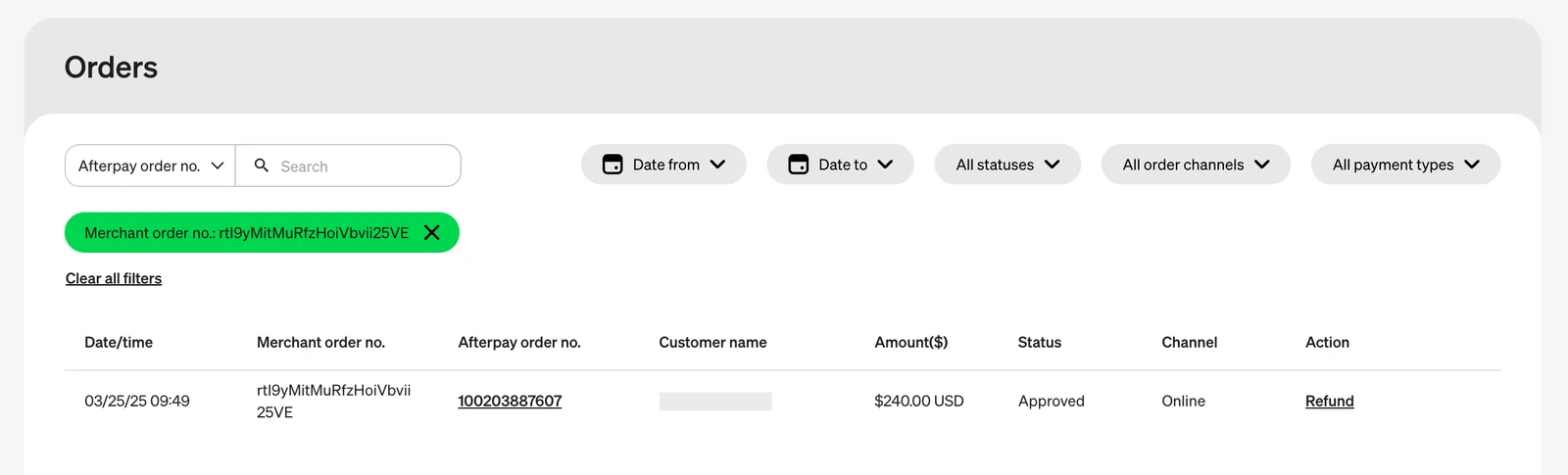Viewport: 1568px width, 475px height.
Task: Click the Afterpay order no. column header
Action: pyautogui.click(x=519, y=342)
